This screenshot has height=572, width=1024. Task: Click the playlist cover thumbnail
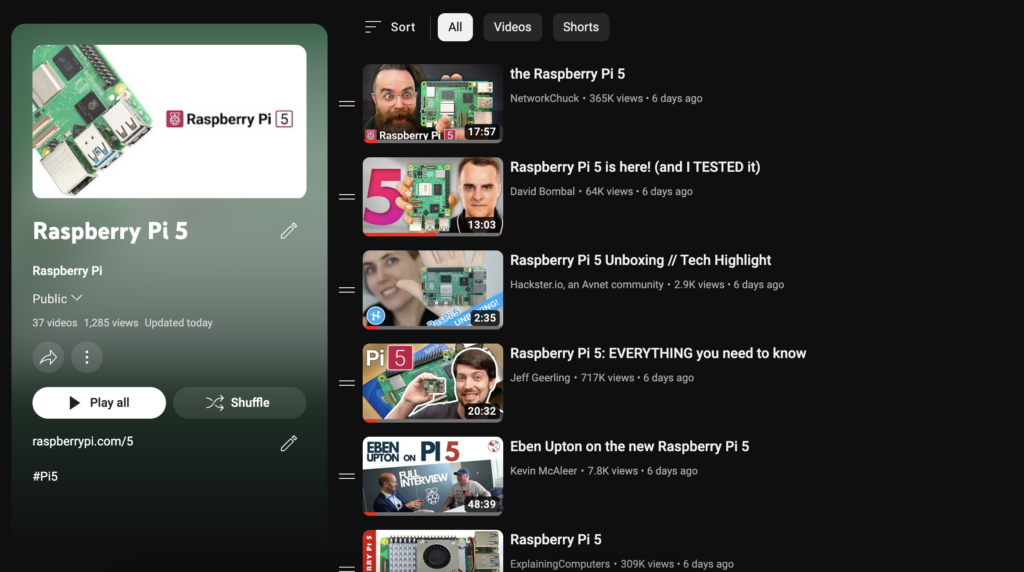coord(169,121)
